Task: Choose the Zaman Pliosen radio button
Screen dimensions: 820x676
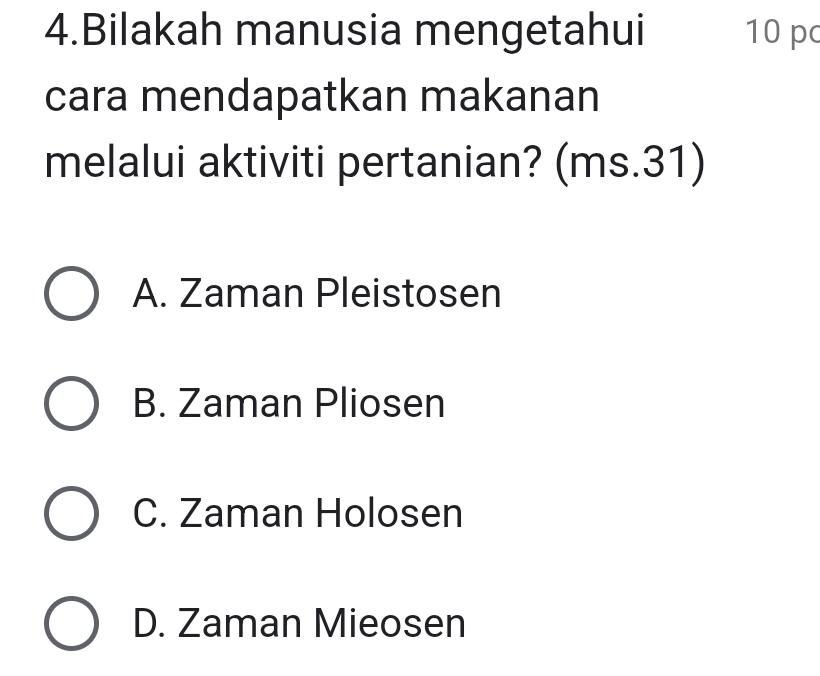Action: click(x=72, y=405)
